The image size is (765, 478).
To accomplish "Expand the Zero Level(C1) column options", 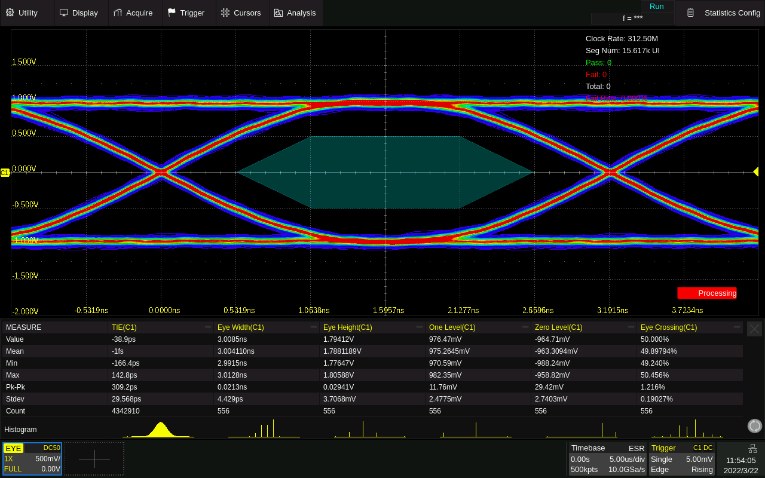I will click(631, 327).
